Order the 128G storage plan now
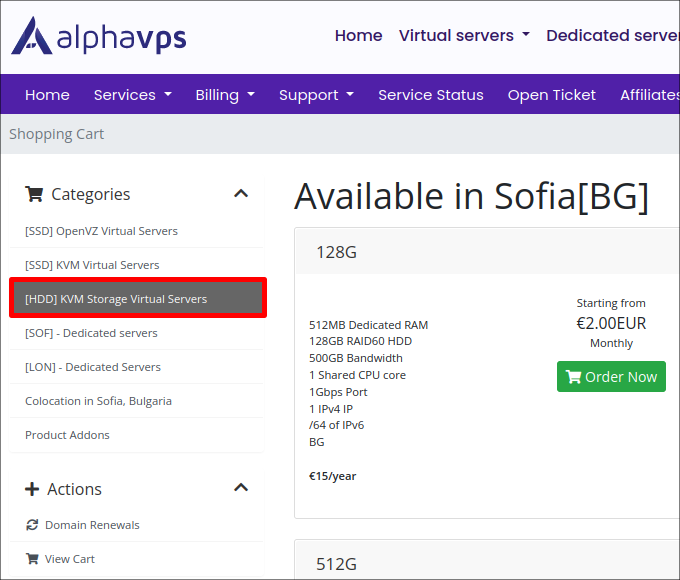The width and height of the screenshot is (680, 580). tap(611, 377)
